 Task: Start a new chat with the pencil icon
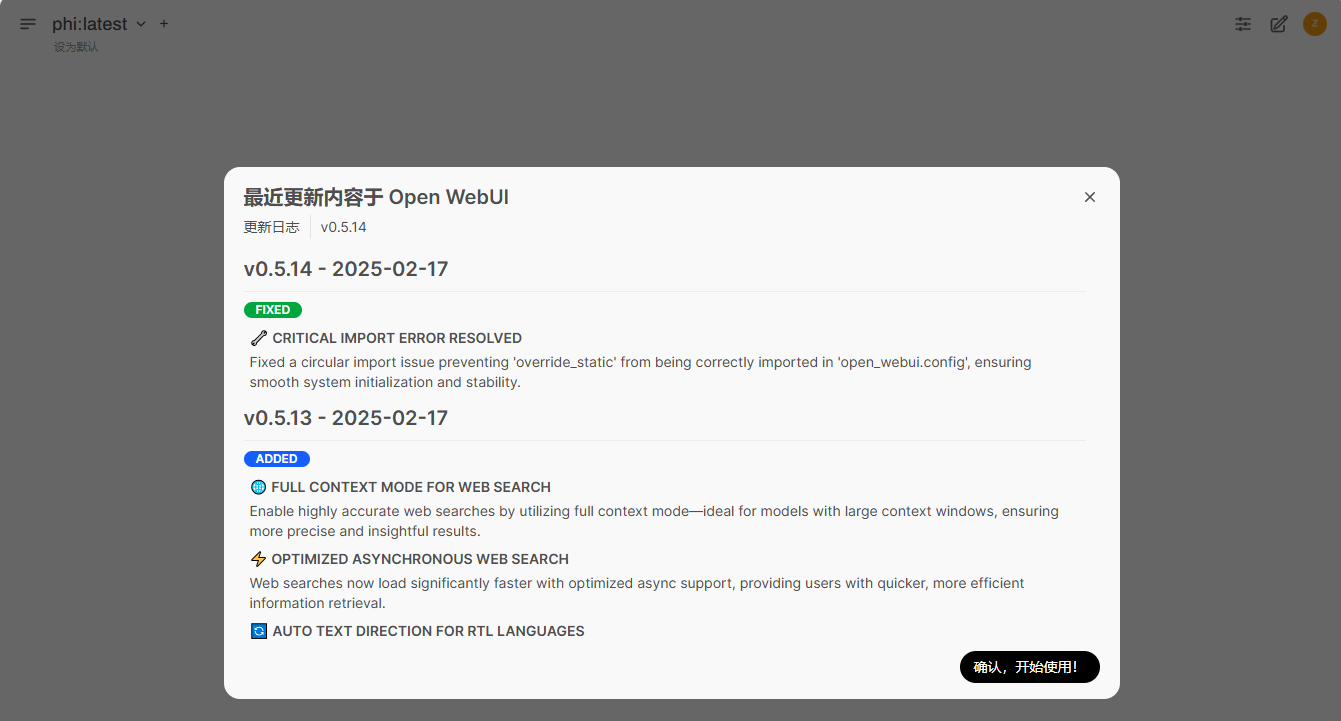pyautogui.click(x=1279, y=24)
